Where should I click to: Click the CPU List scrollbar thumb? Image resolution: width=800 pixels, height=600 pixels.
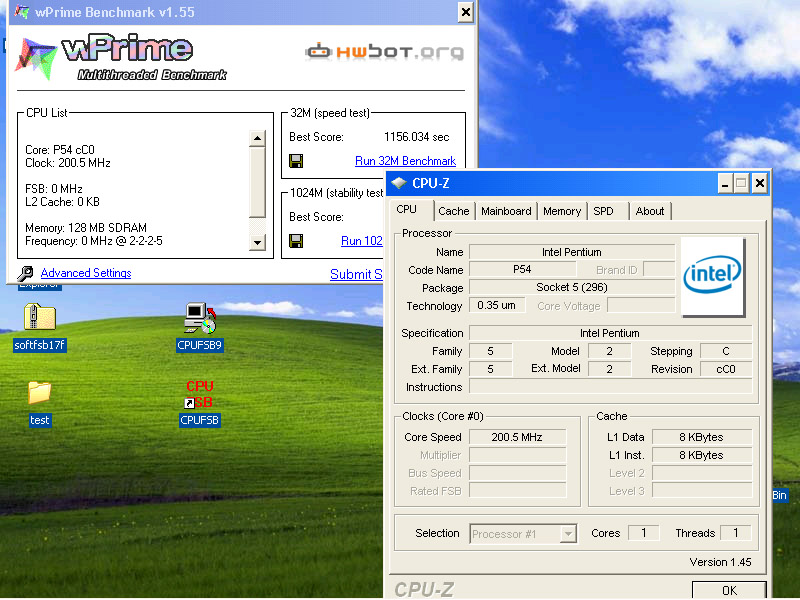(x=257, y=181)
